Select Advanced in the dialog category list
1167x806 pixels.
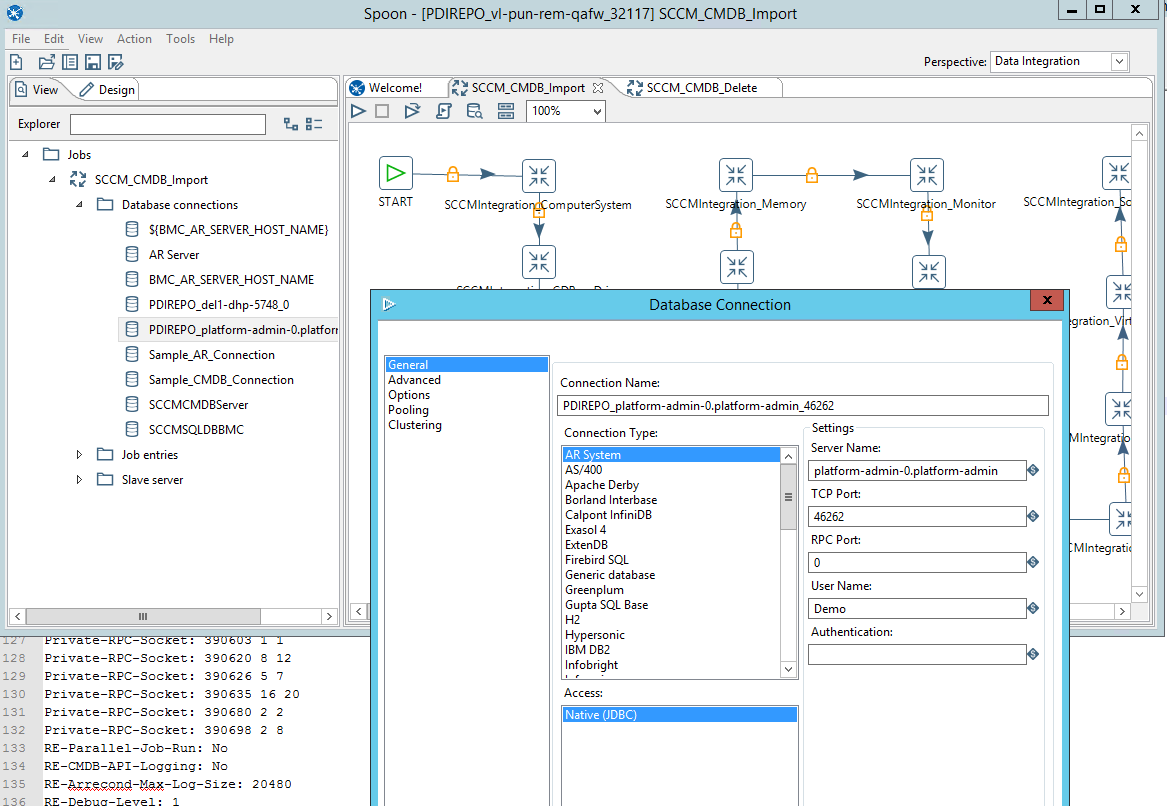pos(414,380)
